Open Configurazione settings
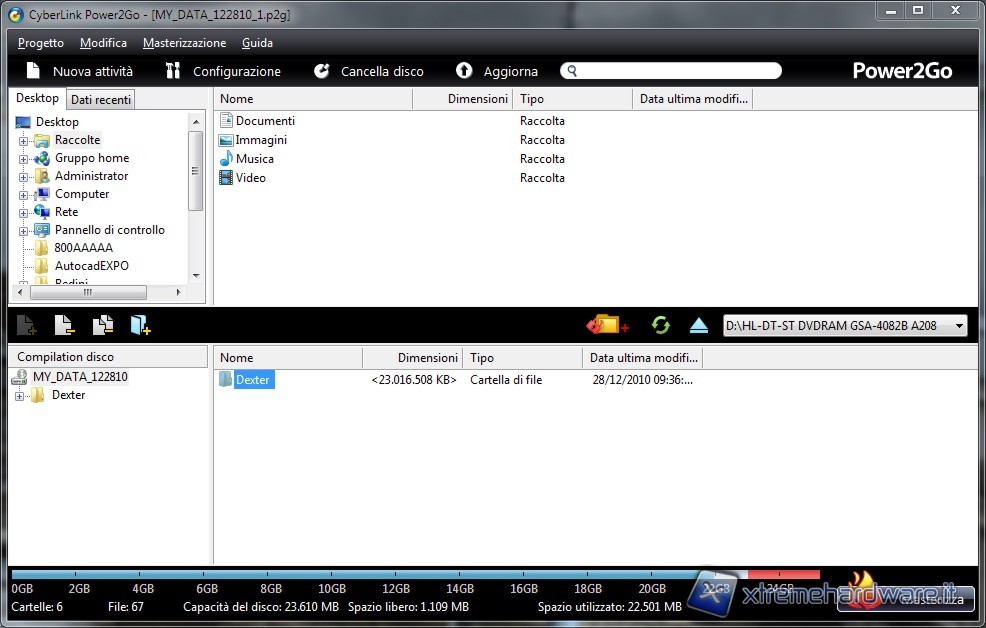This screenshot has height=628, width=986. coord(224,71)
